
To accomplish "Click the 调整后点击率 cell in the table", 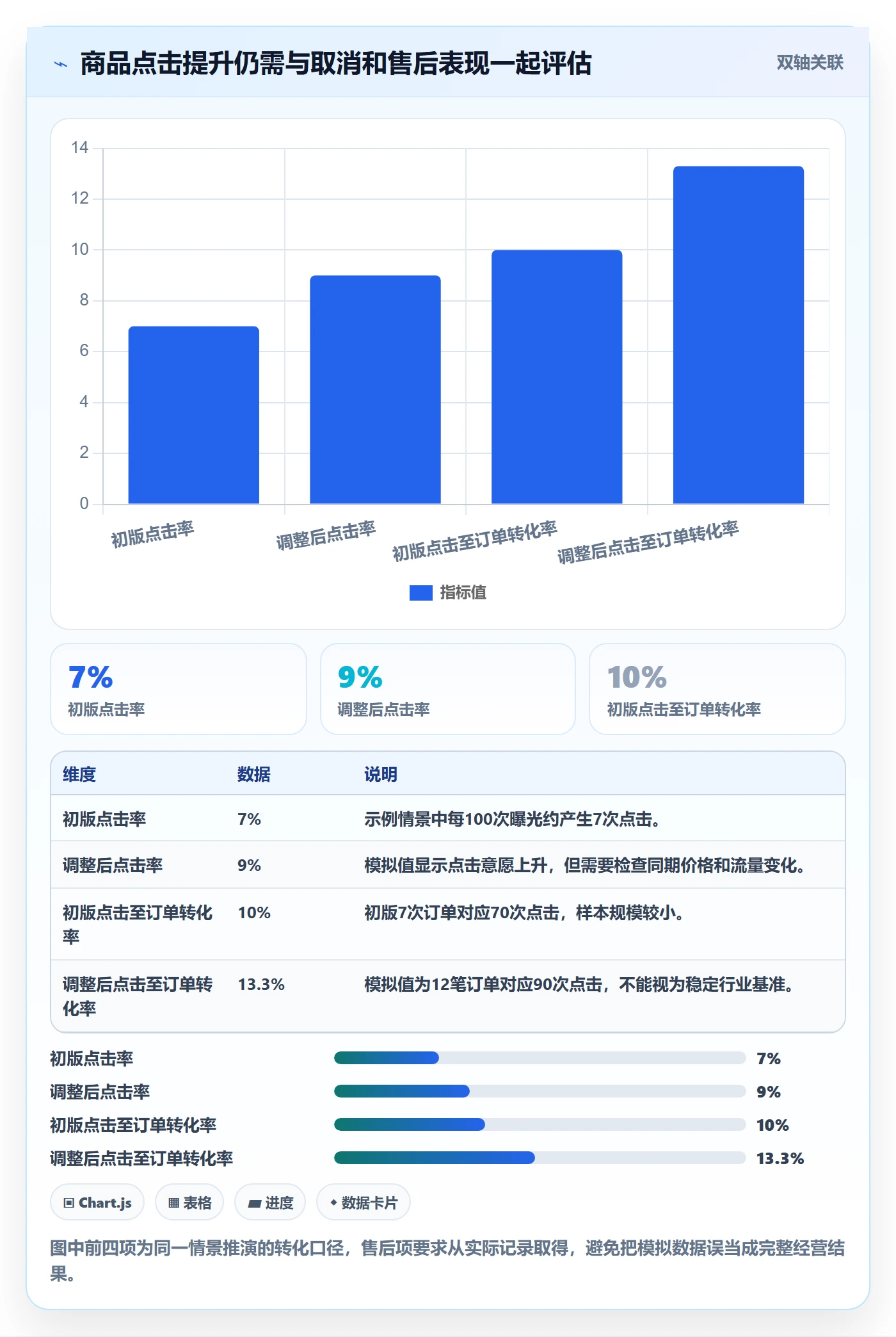I will 113,865.
